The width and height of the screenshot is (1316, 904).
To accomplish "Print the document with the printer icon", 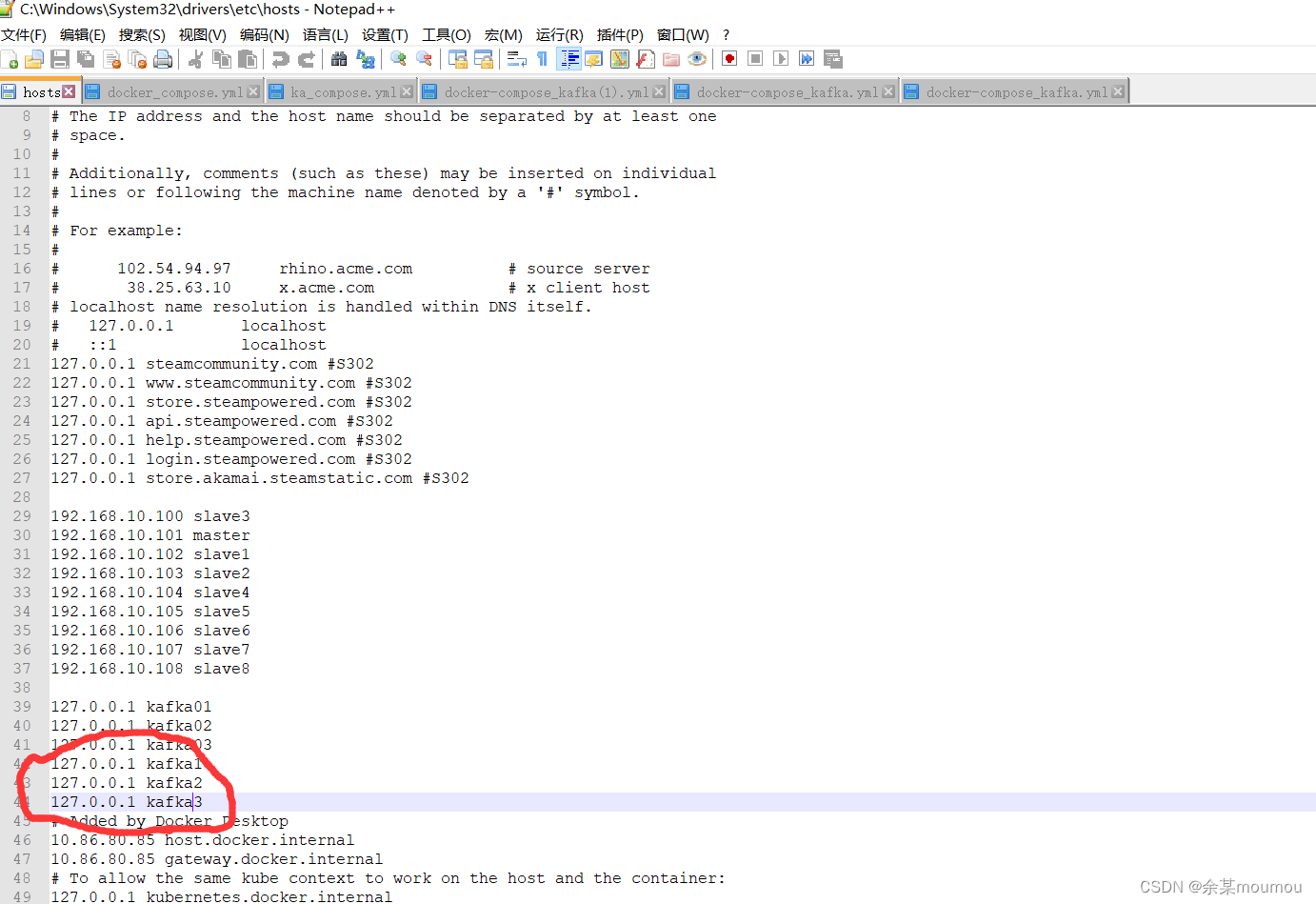I will (163, 59).
